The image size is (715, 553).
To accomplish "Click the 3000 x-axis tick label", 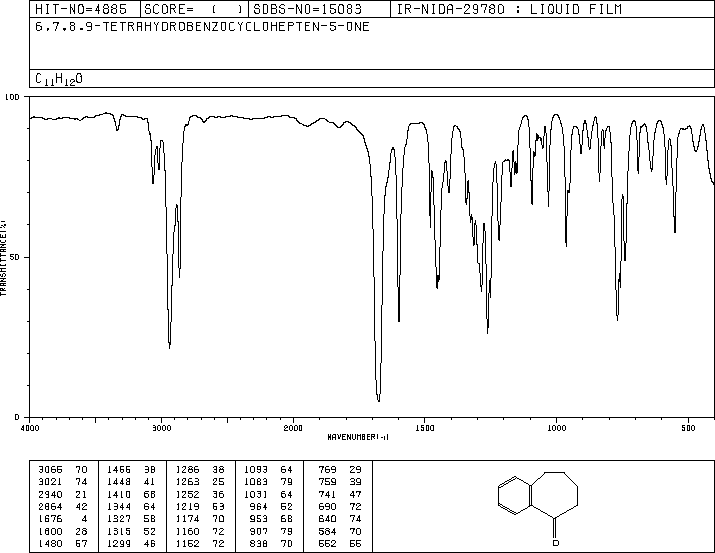I will (x=161, y=428).
